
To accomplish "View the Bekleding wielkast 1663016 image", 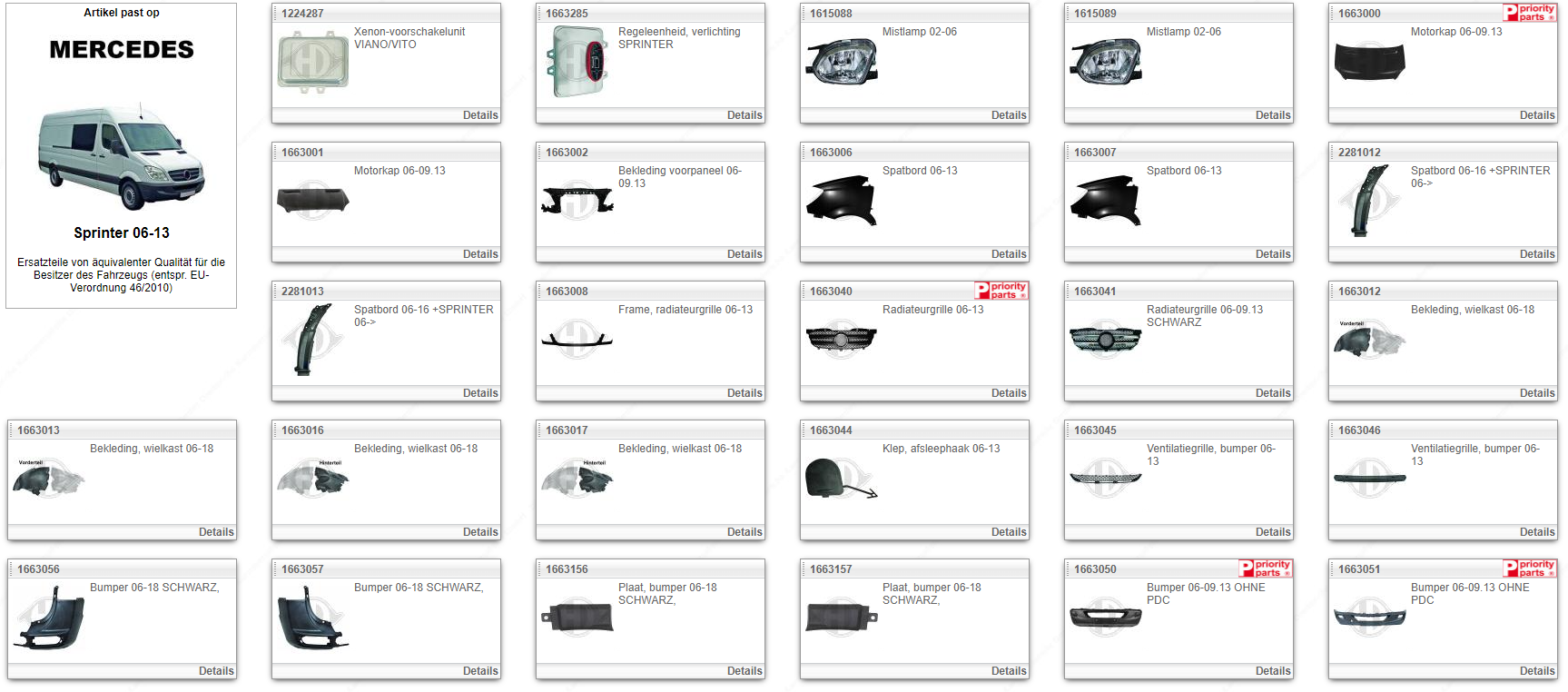I will point(313,479).
